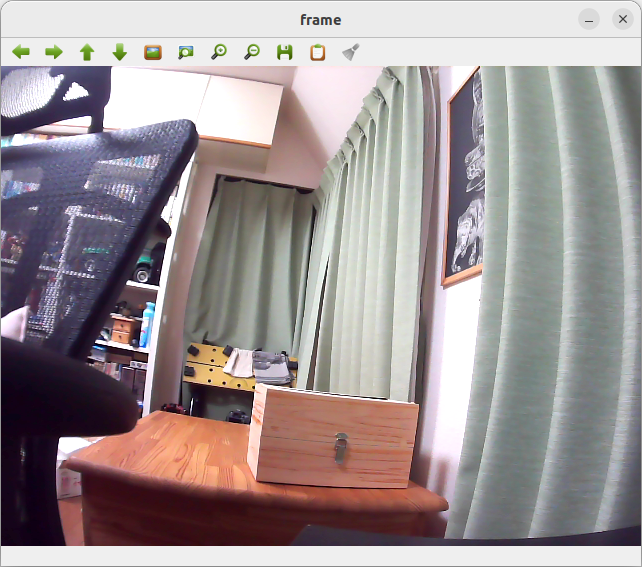
Task: Zoom in with the plus magnifier
Action: (219, 52)
